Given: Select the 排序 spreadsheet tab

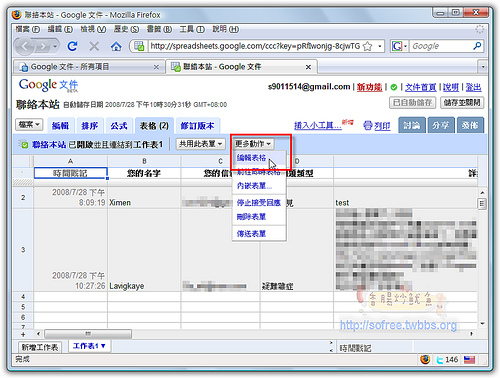Looking at the screenshot, I should point(90,126).
